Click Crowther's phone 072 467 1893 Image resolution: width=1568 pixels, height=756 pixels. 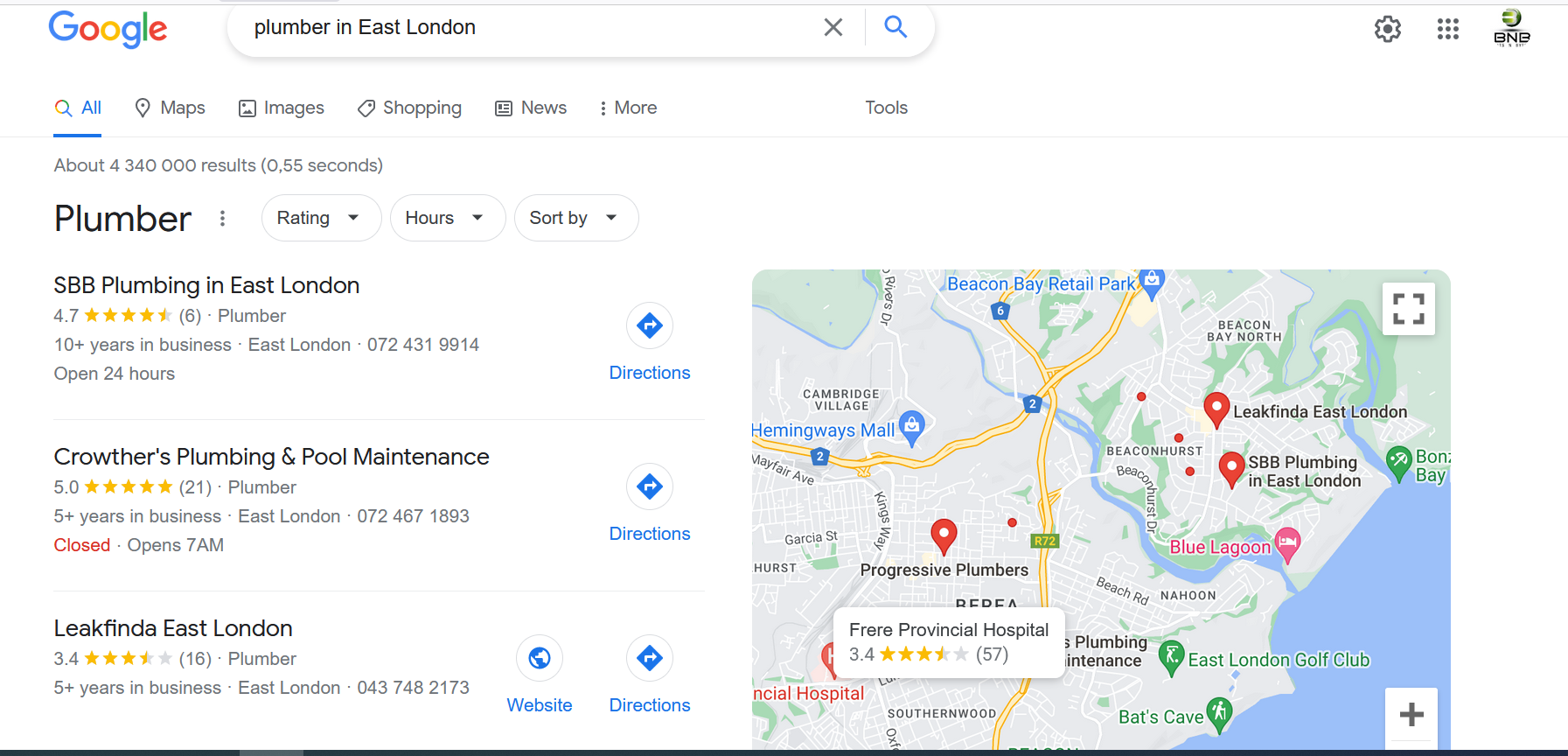[x=413, y=516]
